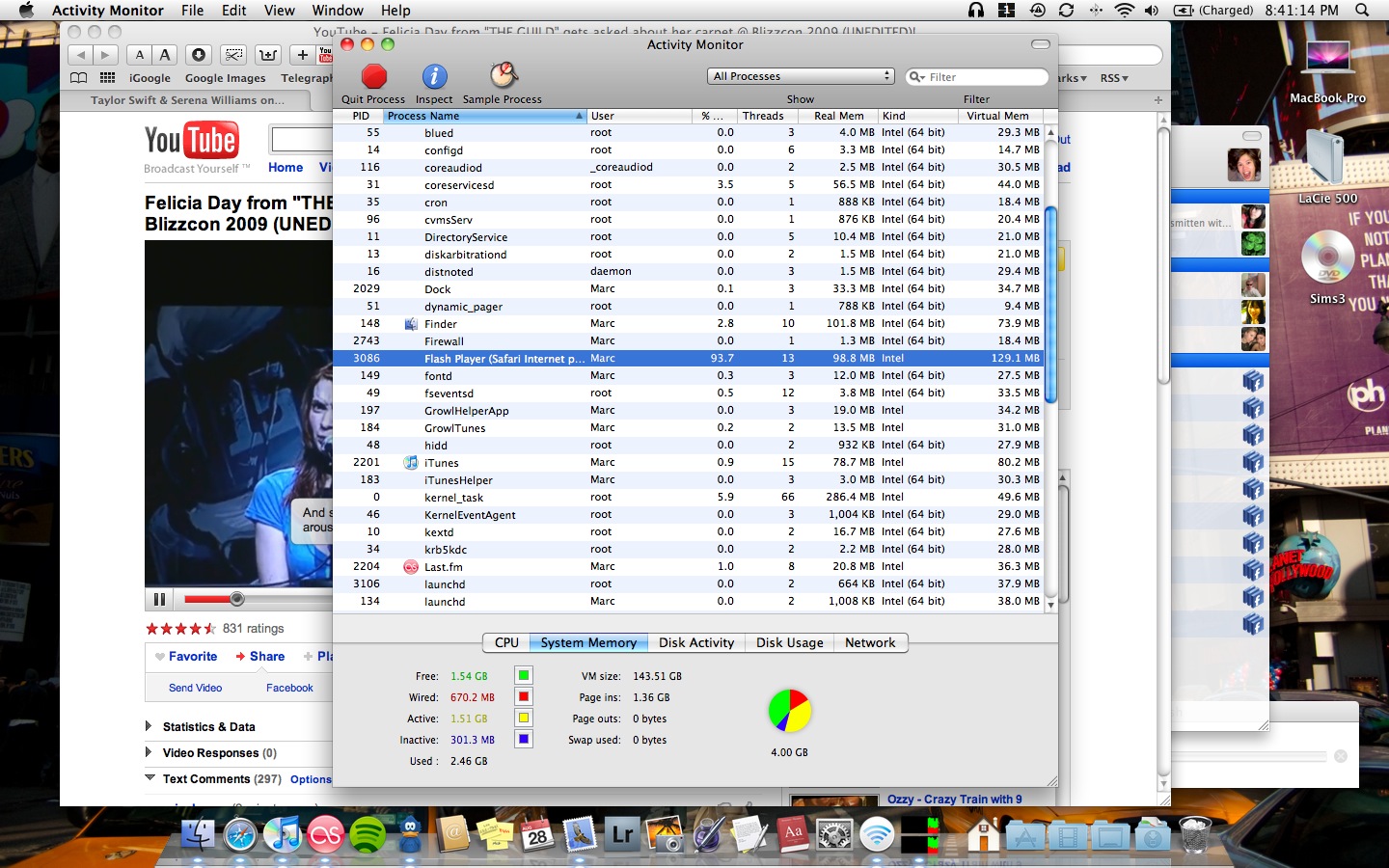Viewport: 1389px width, 868px height.
Task: Go back with Safari's back arrow
Action: (81, 55)
